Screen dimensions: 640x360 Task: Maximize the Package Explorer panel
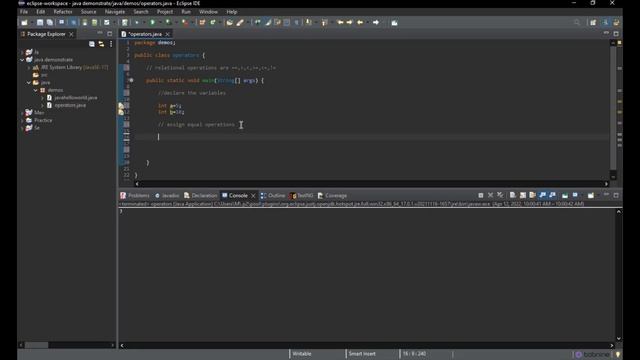[109, 33]
